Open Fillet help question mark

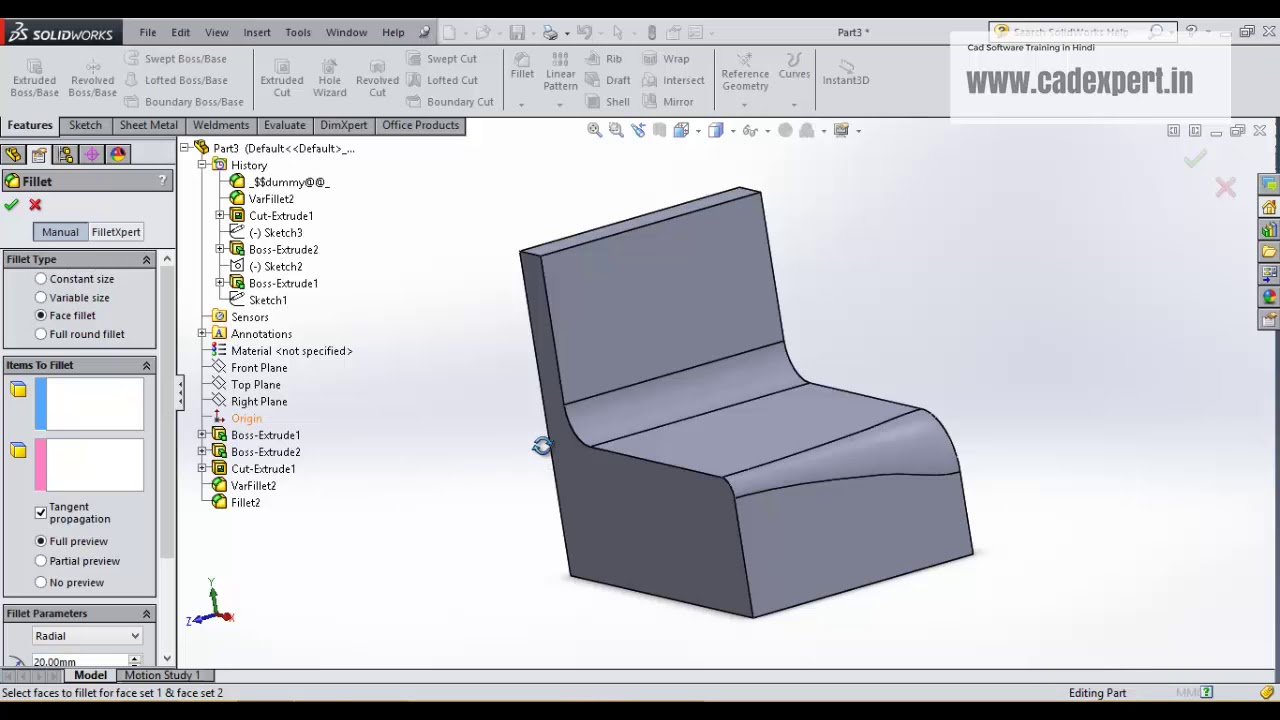pyautogui.click(x=162, y=181)
